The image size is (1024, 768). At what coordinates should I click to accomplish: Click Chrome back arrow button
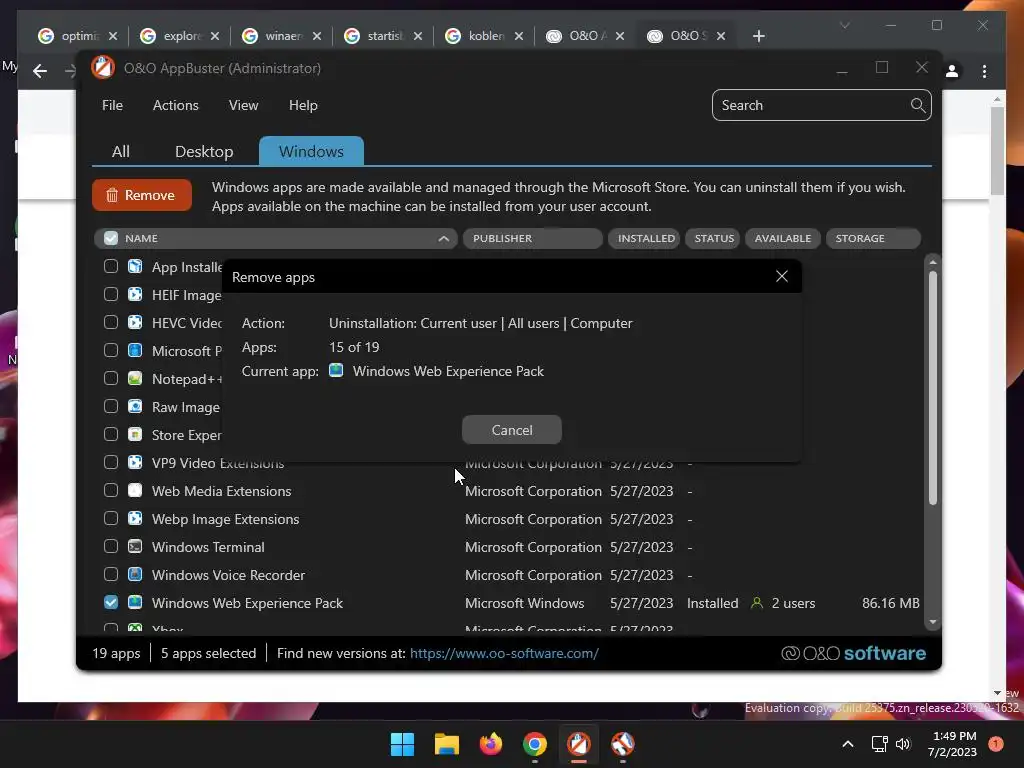[x=40, y=71]
